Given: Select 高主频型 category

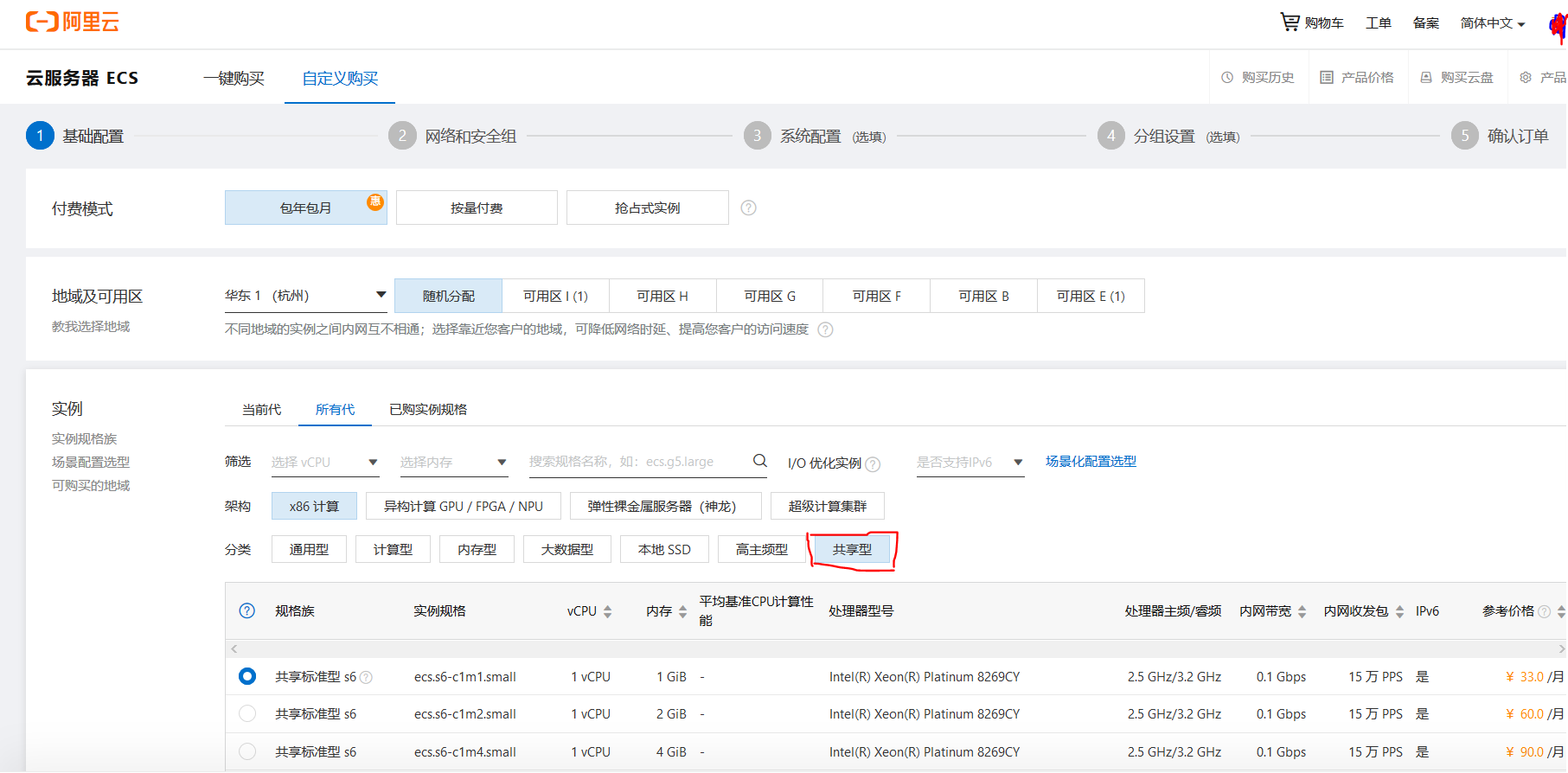Looking at the screenshot, I should coord(762,549).
